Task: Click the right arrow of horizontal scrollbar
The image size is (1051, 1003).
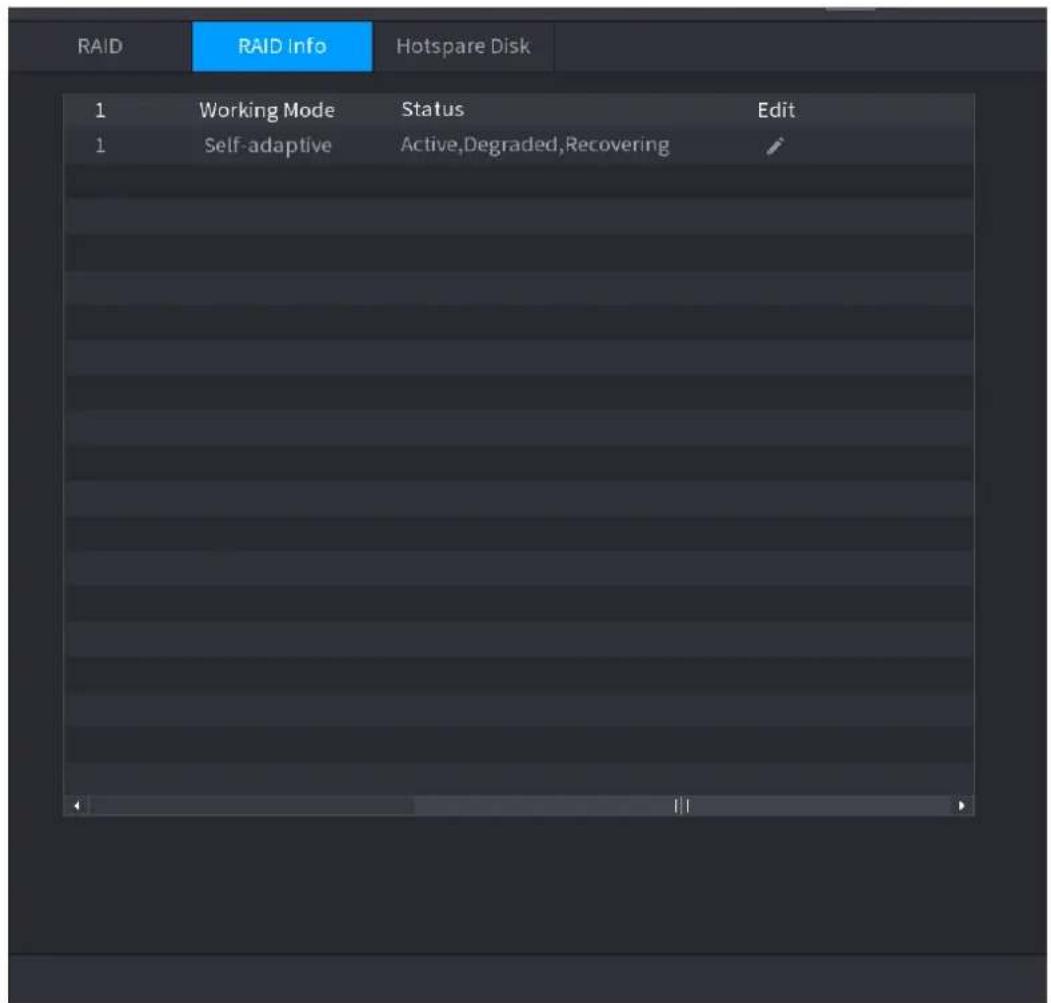Action: coord(961,805)
